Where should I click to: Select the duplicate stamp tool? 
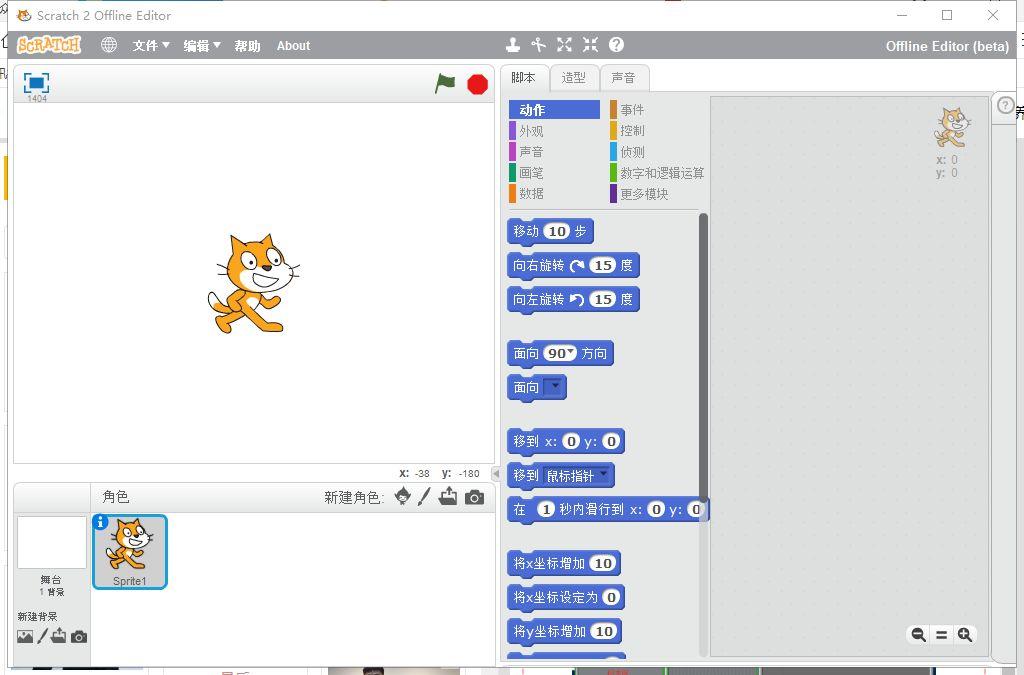click(512, 45)
